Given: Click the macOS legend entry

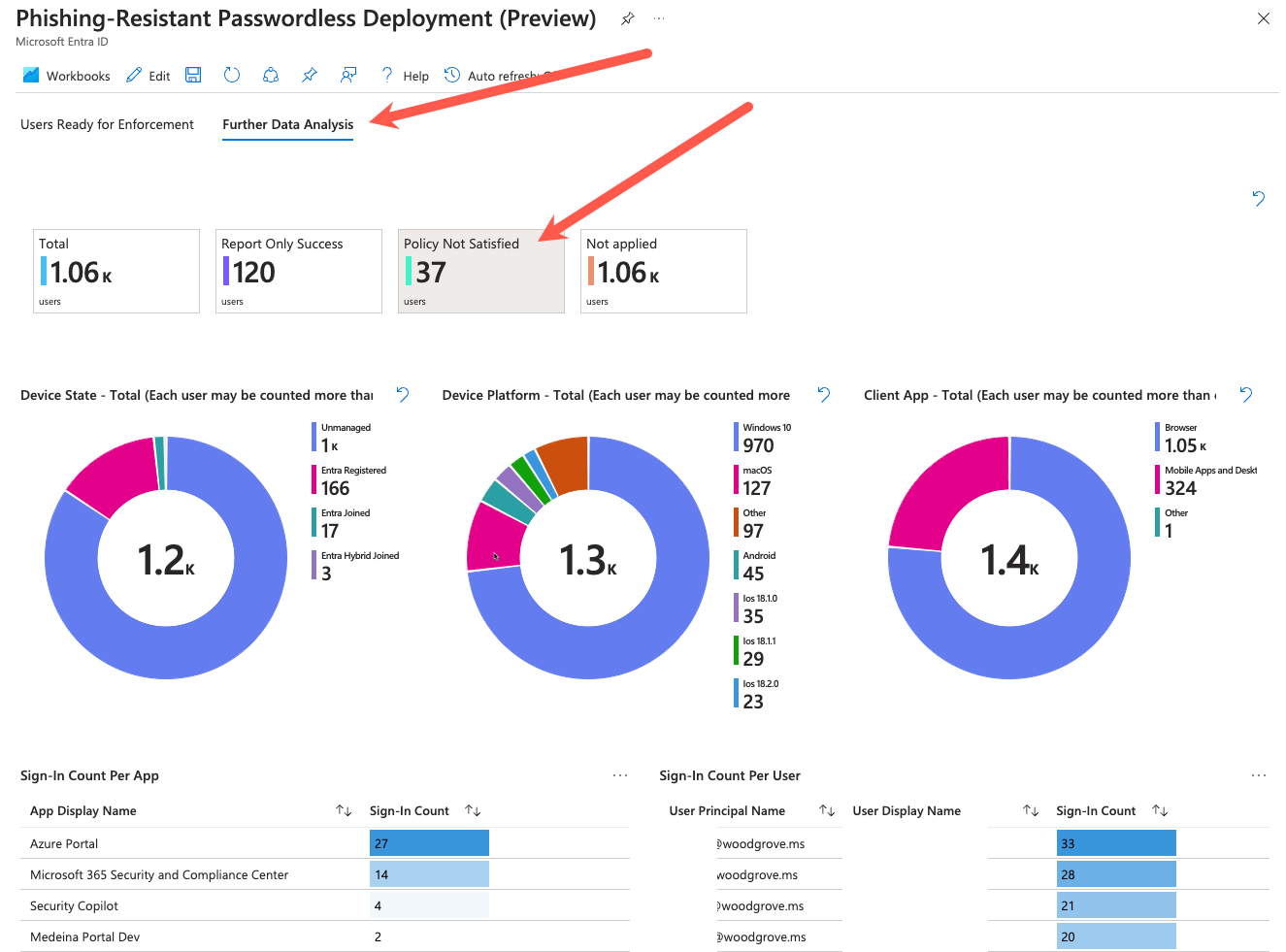Looking at the screenshot, I should (753, 480).
